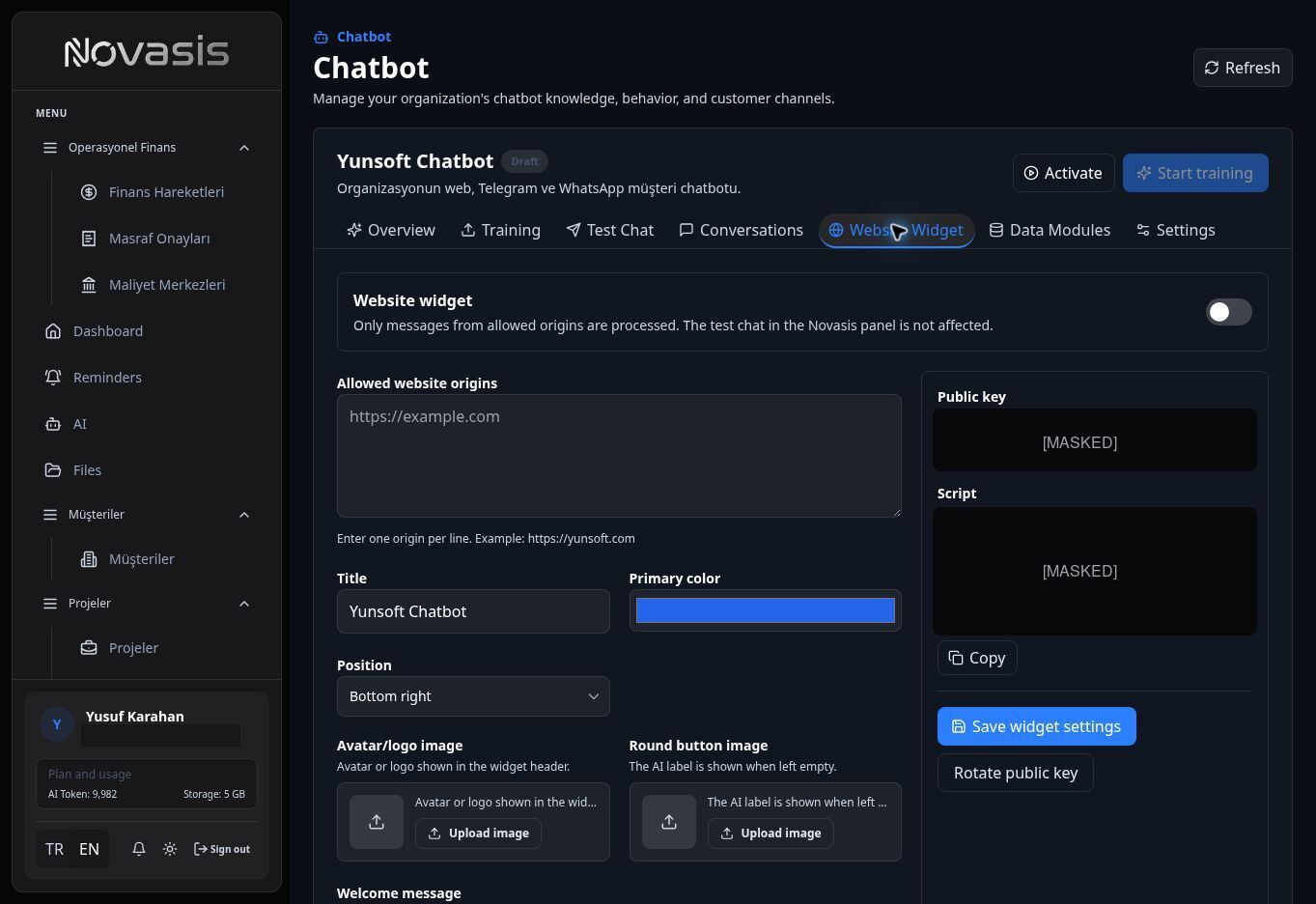Image resolution: width=1316 pixels, height=904 pixels.
Task: Switch to the Training tab
Action: [x=500, y=230]
